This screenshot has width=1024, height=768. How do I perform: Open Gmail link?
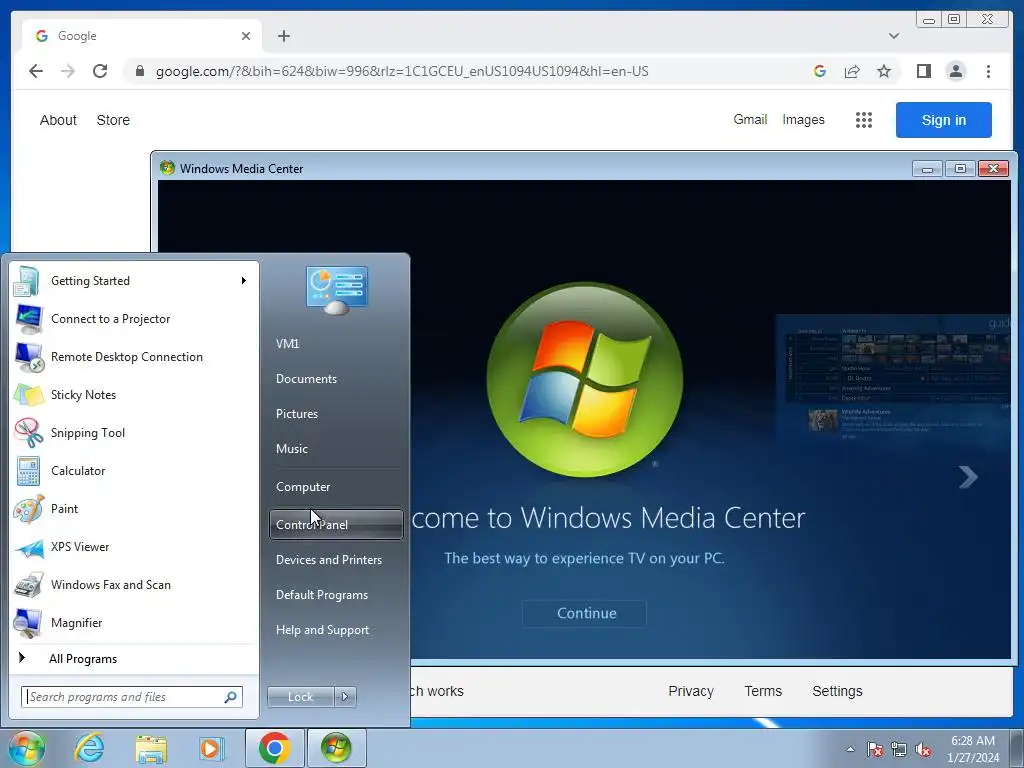[x=750, y=120]
